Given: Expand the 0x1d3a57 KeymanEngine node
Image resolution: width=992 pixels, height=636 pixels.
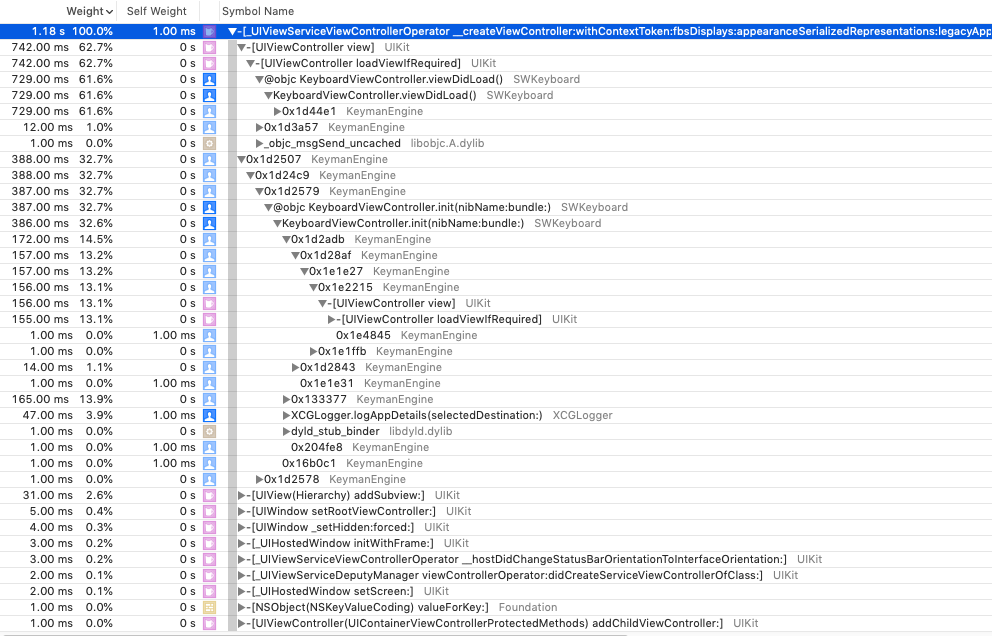Looking at the screenshot, I should [259, 127].
